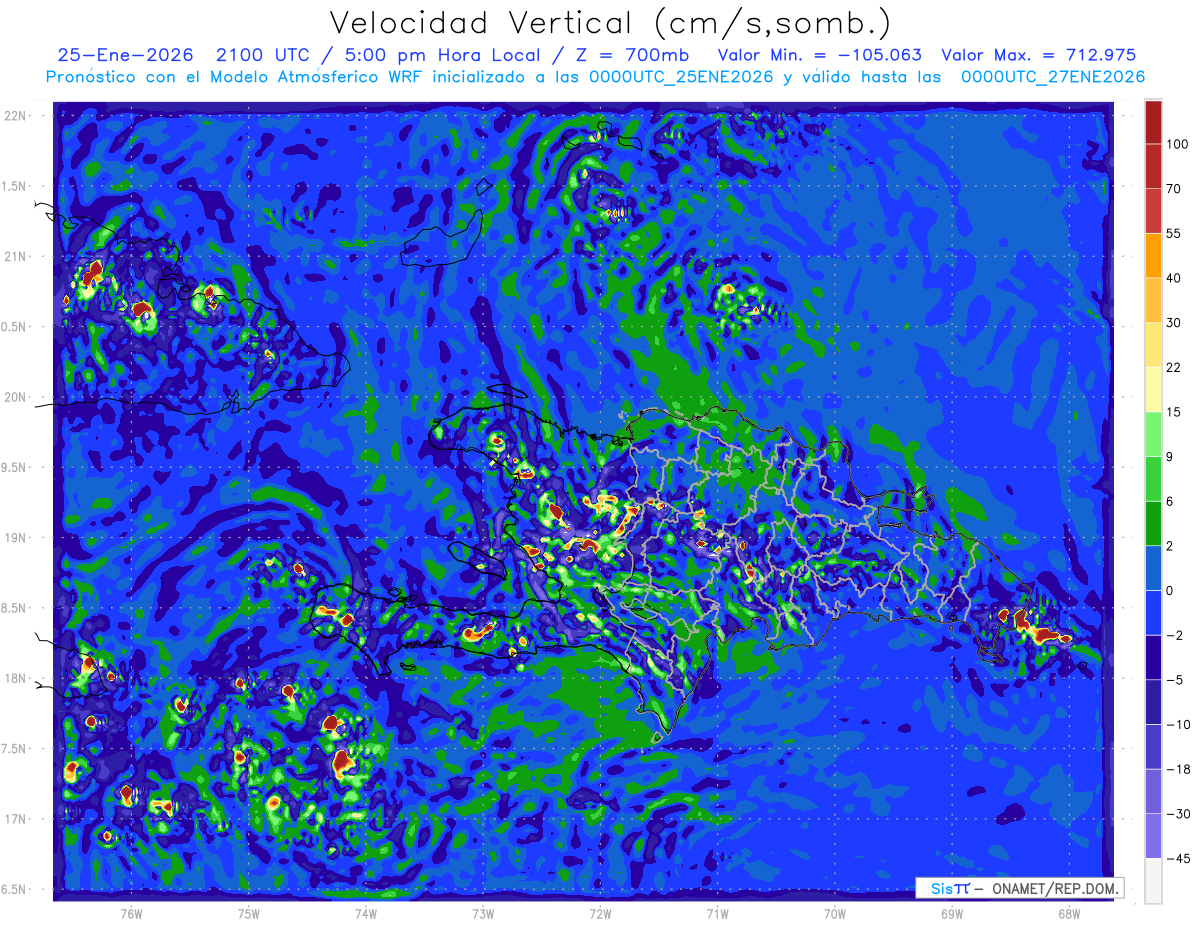Click the 18N latitude label
Screen dimensions: 1200x927
pos(16,678)
